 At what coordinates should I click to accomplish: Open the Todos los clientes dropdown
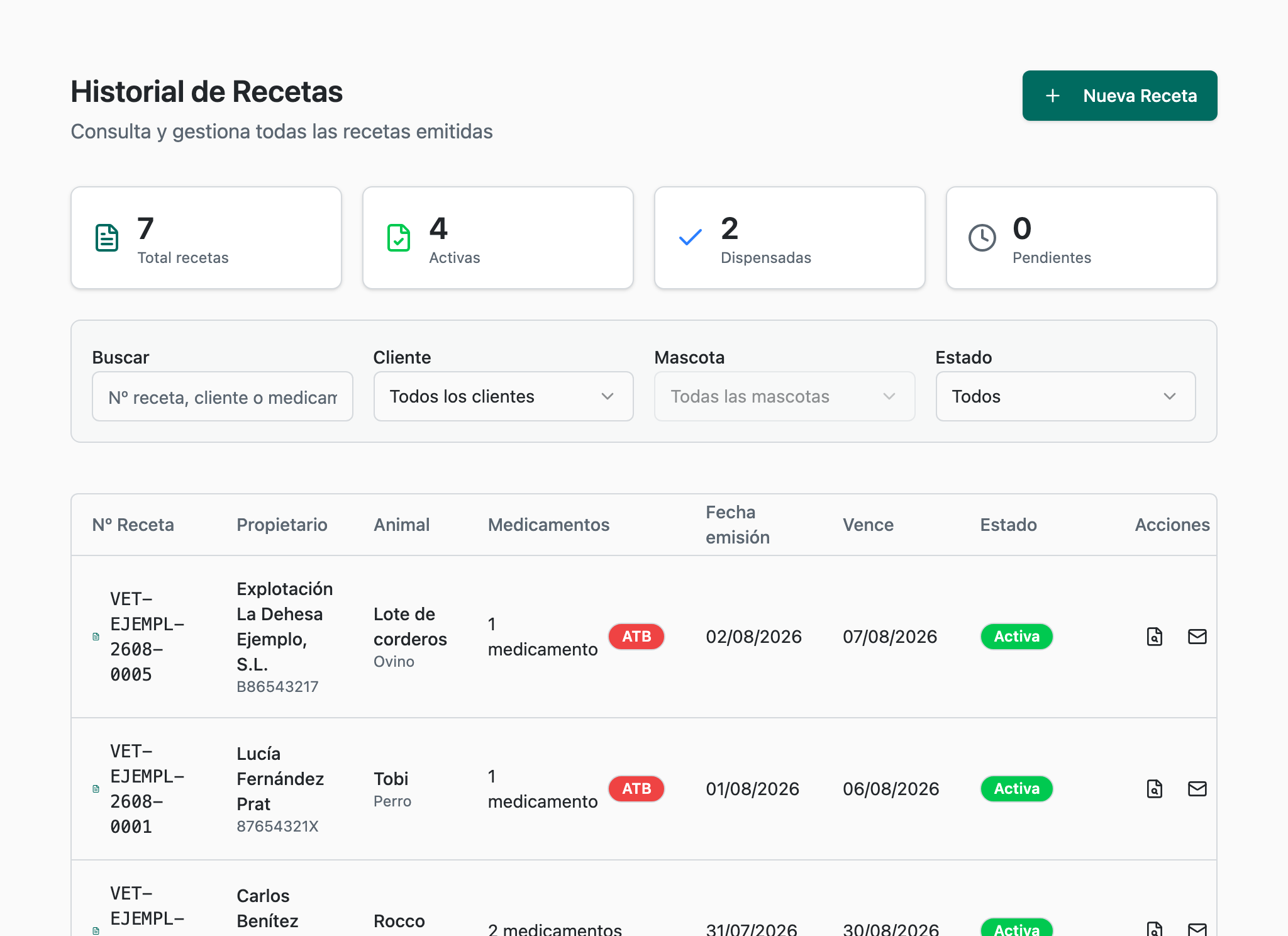(x=504, y=396)
